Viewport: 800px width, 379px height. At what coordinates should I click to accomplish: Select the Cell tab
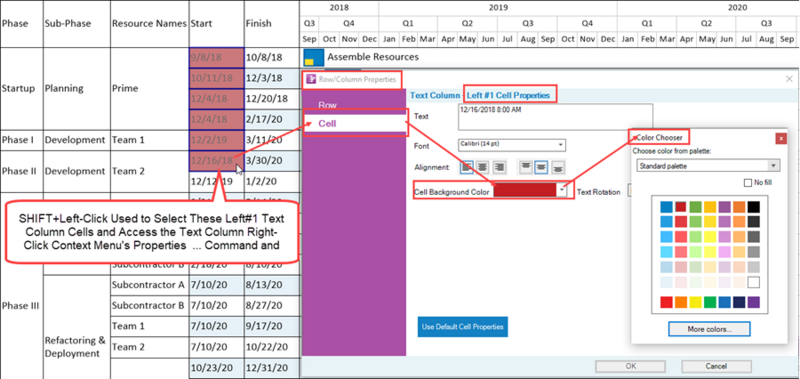356,123
